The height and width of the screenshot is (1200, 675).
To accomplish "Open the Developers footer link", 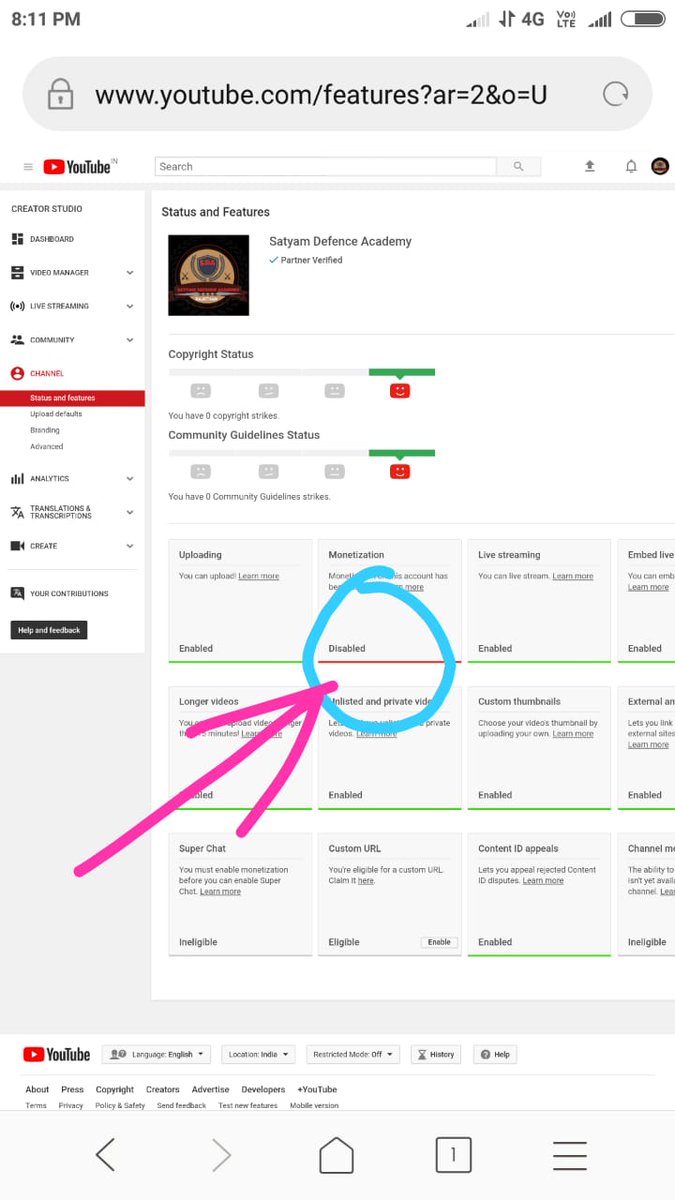I will [263, 1089].
